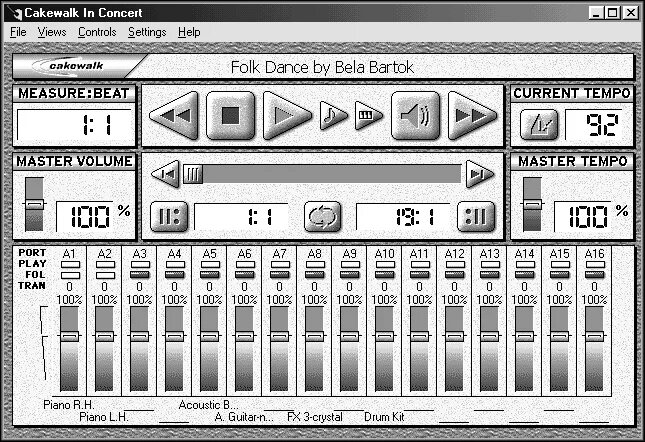Open the Settings menu

point(147,32)
